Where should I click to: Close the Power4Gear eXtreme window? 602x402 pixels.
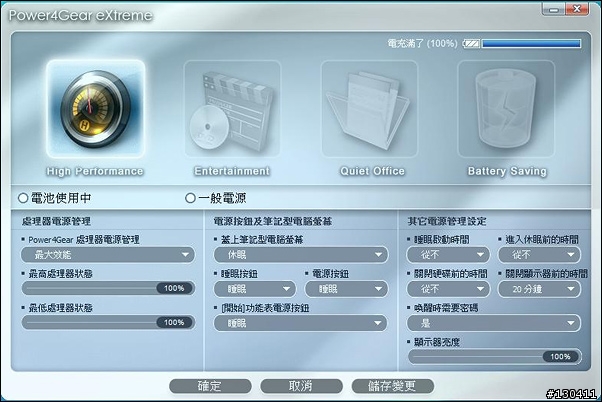coord(577,9)
